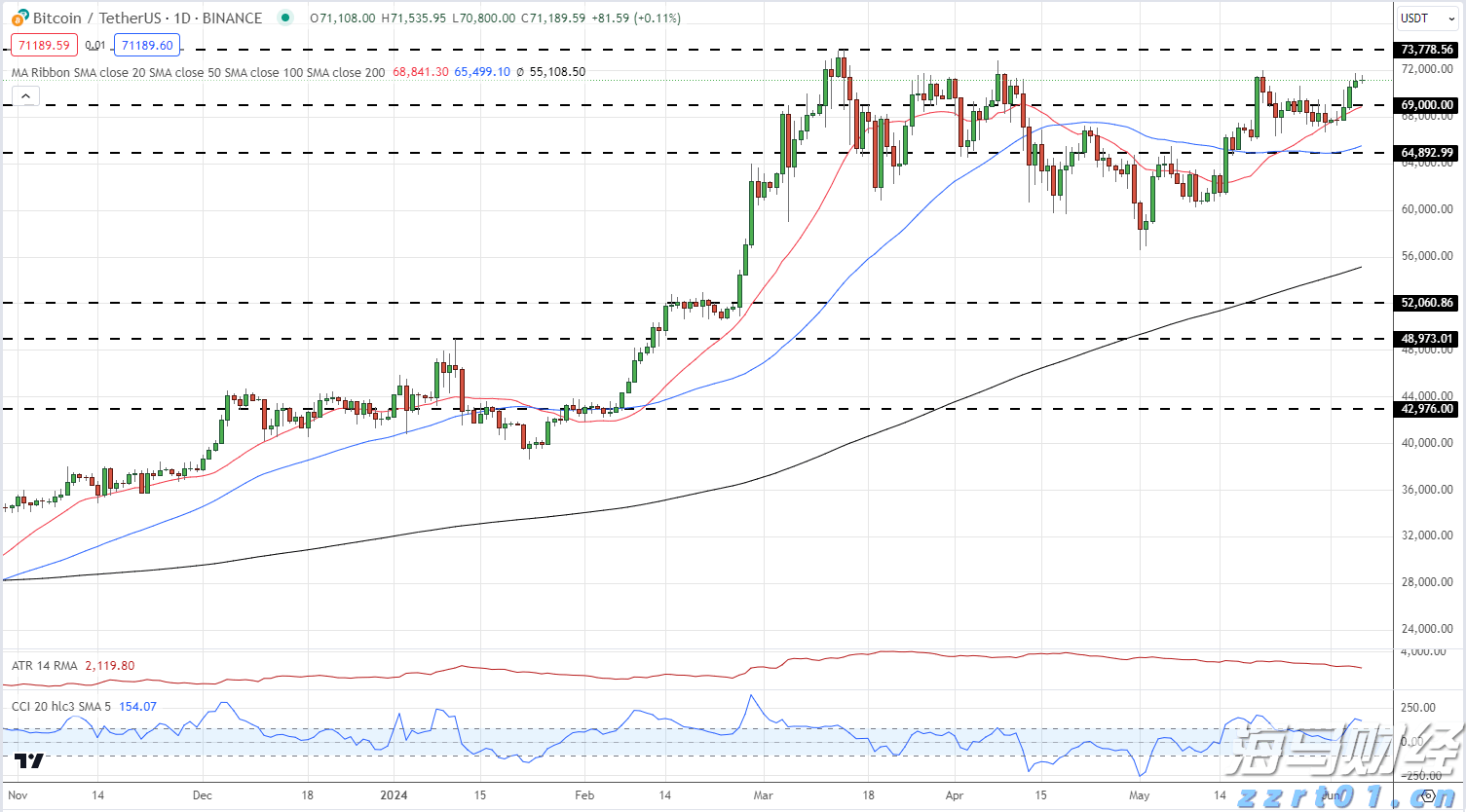This screenshot has height=812, width=1466.
Task: Click the green market status dot
Action: pos(284,18)
